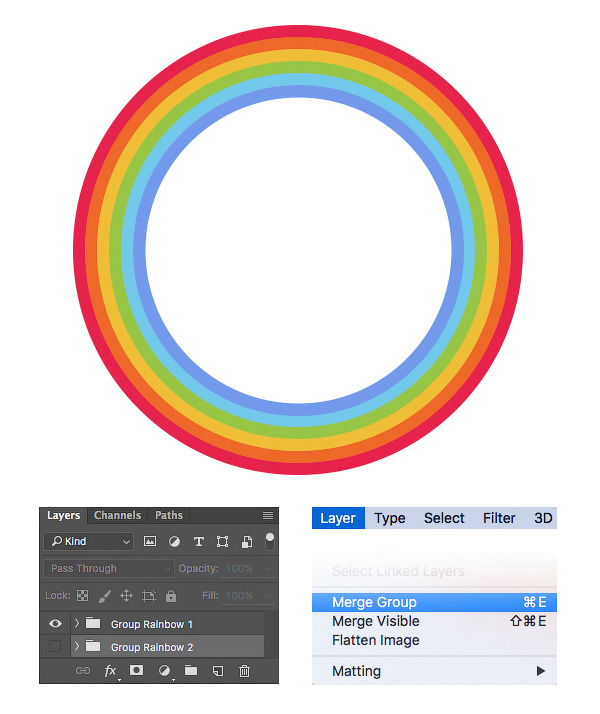The height and width of the screenshot is (714, 600).
Task: Open the Type menu
Action: [390, 518]
